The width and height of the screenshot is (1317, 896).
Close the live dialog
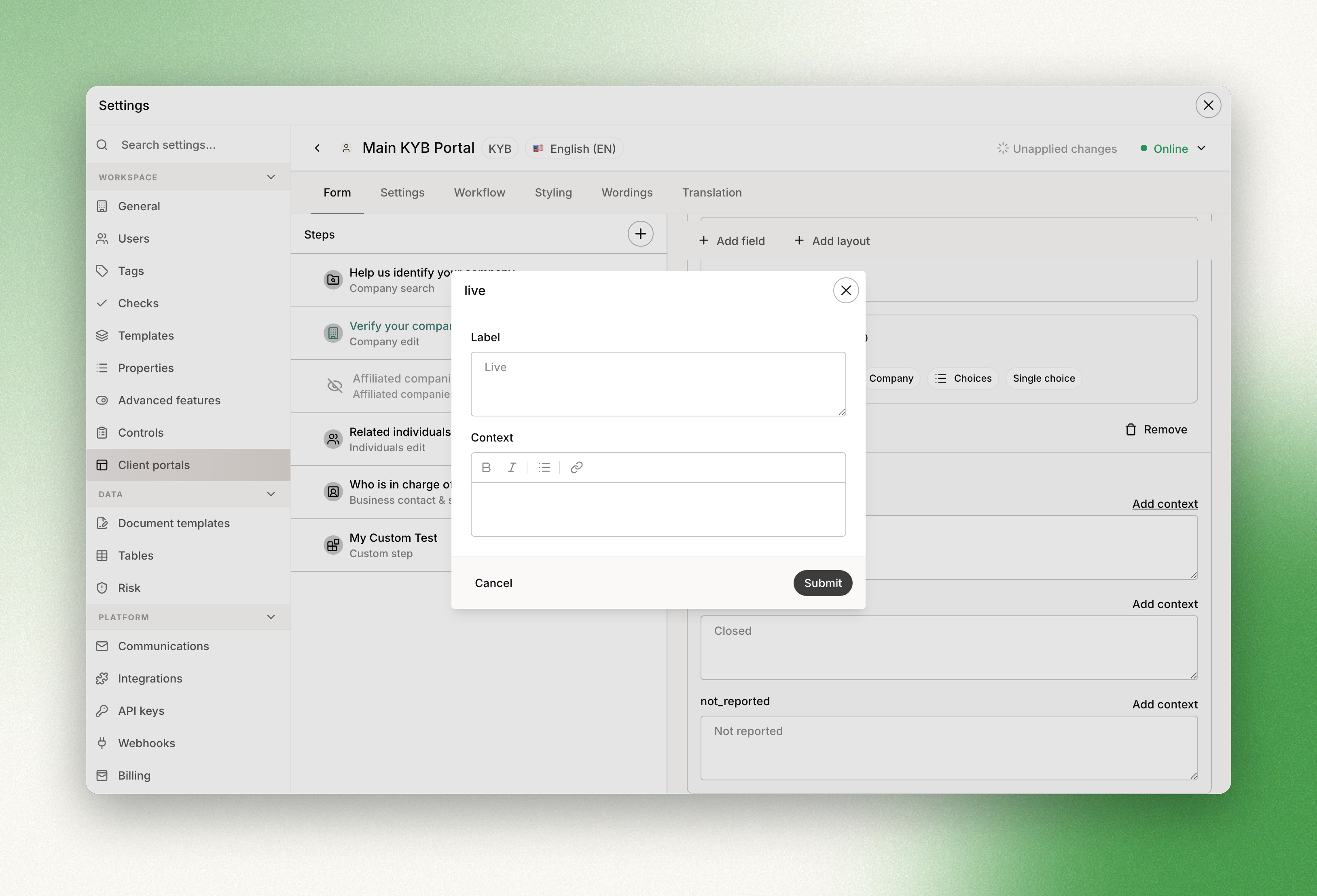(845, 291)
